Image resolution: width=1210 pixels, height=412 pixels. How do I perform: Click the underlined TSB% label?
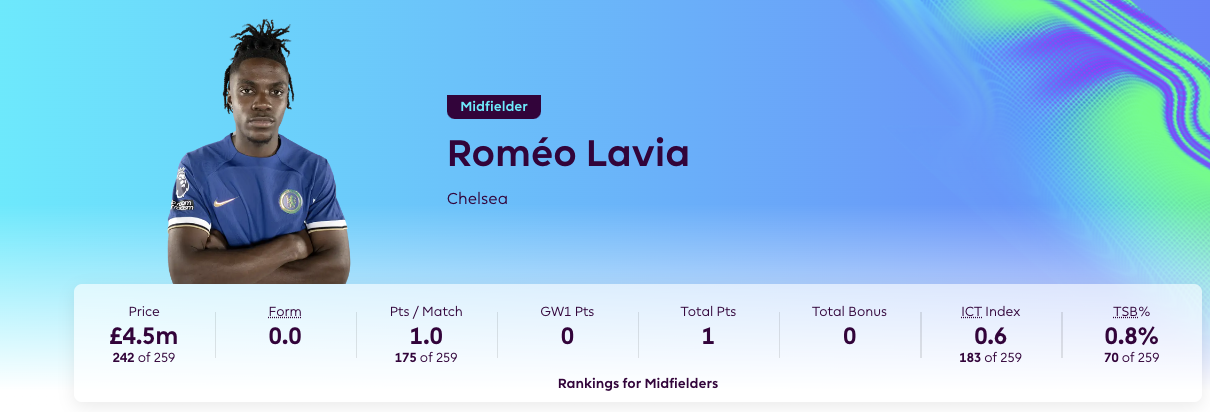pos(1131,312)
